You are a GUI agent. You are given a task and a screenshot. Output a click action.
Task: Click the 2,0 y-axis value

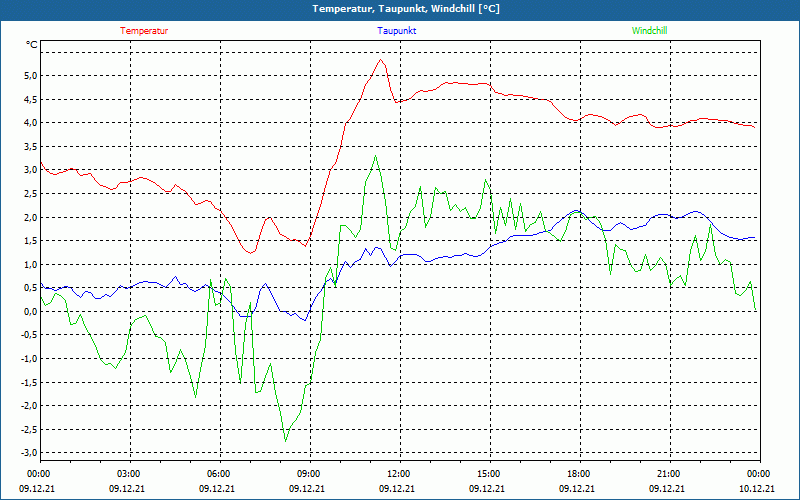point(32,217)
